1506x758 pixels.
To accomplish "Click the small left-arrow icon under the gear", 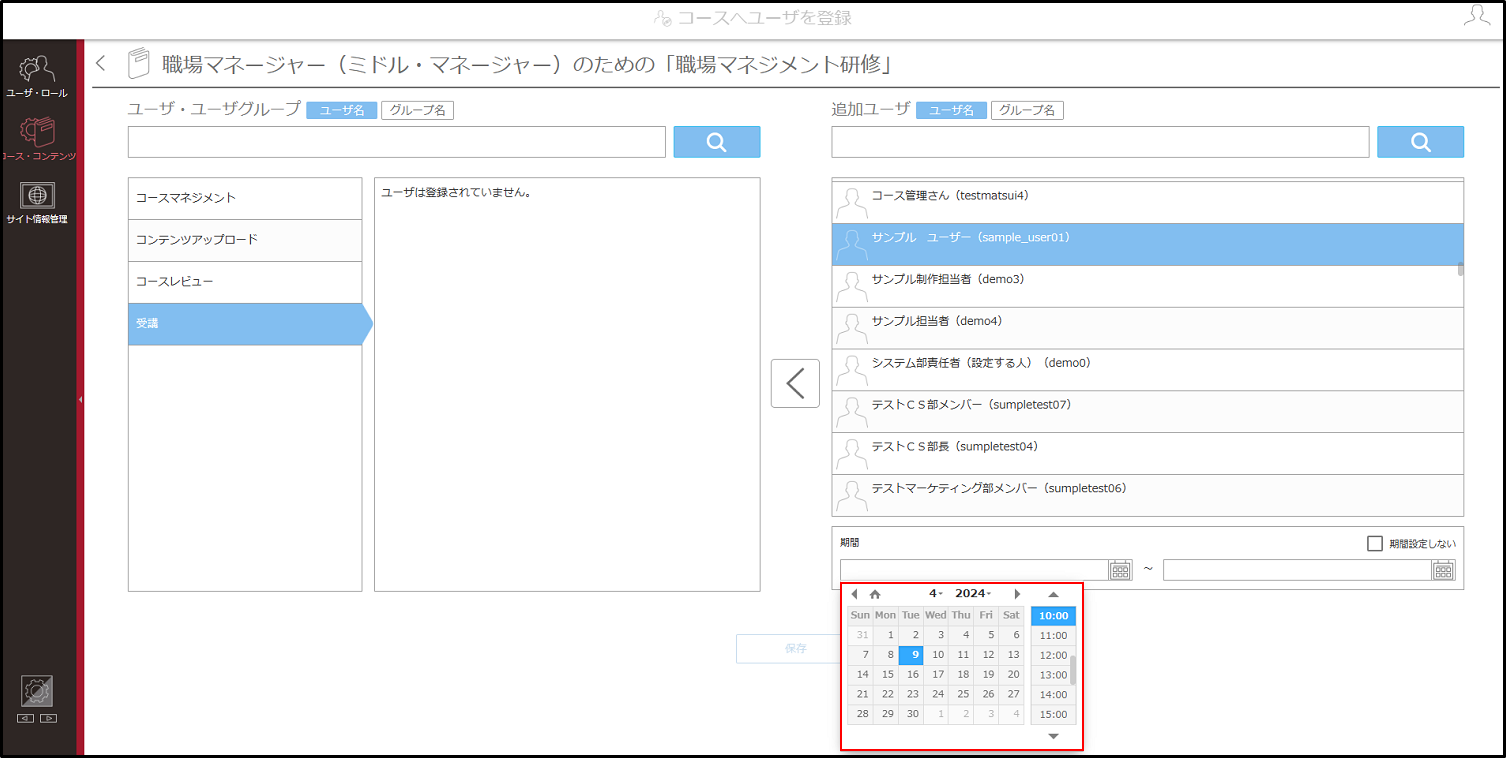I will coord(26,718).
